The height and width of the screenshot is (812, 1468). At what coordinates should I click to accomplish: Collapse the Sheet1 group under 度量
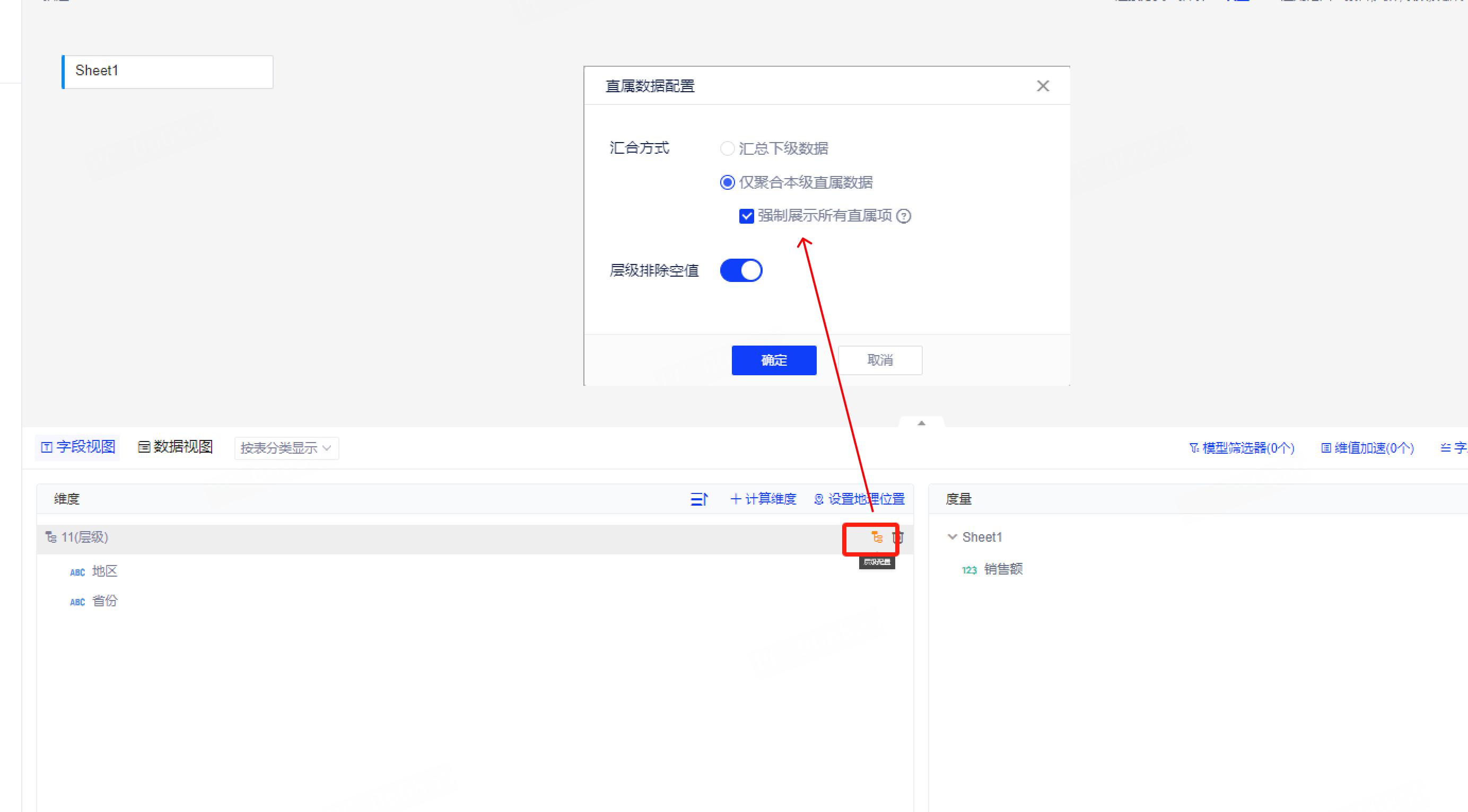pyautogui.click(x=951, y=537)
